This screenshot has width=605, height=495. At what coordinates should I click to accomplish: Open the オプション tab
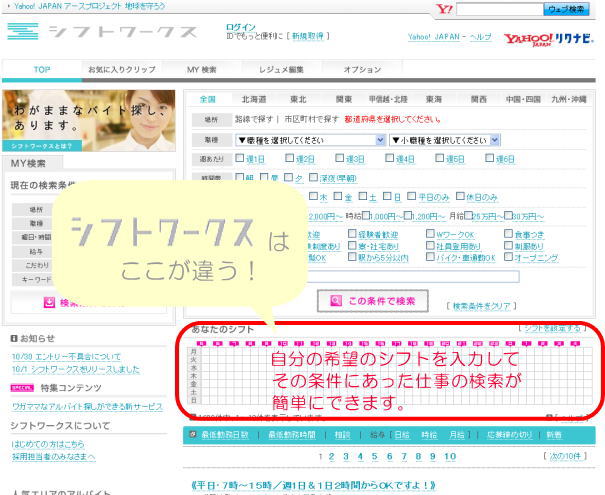[362, 70]
